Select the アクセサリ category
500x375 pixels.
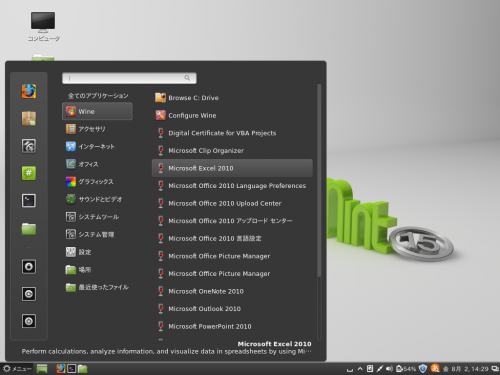[97, 129]
